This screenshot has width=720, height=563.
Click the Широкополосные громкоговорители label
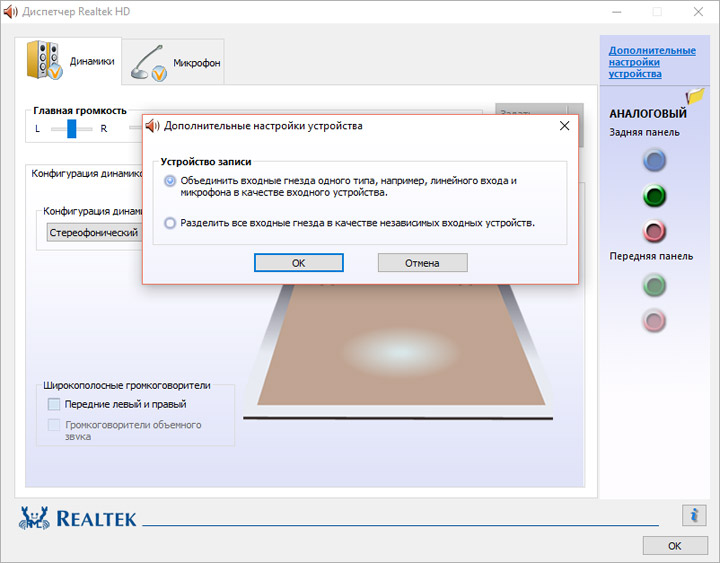(x=127, y=385)
